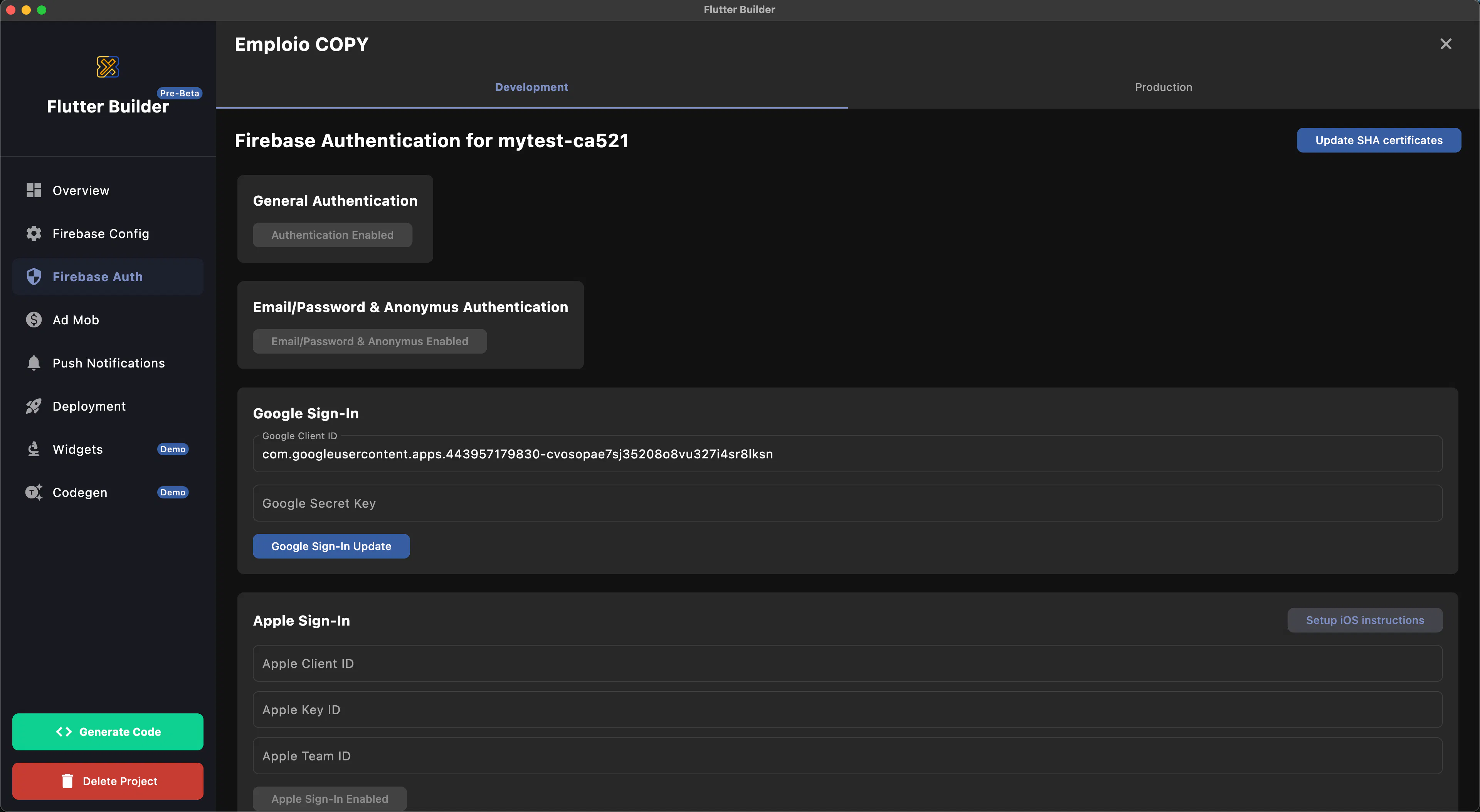Screen dimensions: 1480x812
Task: Click the Codegen sparkle icon
Action: coord(34,492)
